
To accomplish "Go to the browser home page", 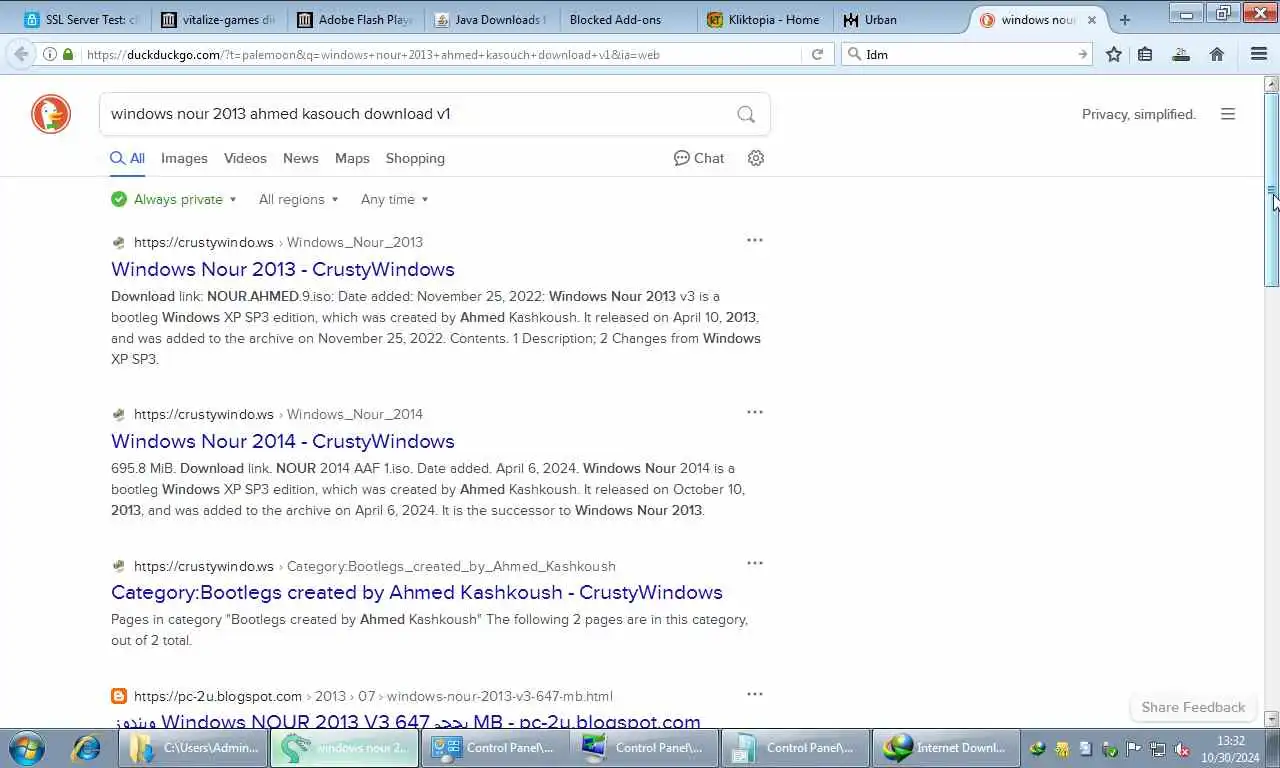I will 1217,54.
